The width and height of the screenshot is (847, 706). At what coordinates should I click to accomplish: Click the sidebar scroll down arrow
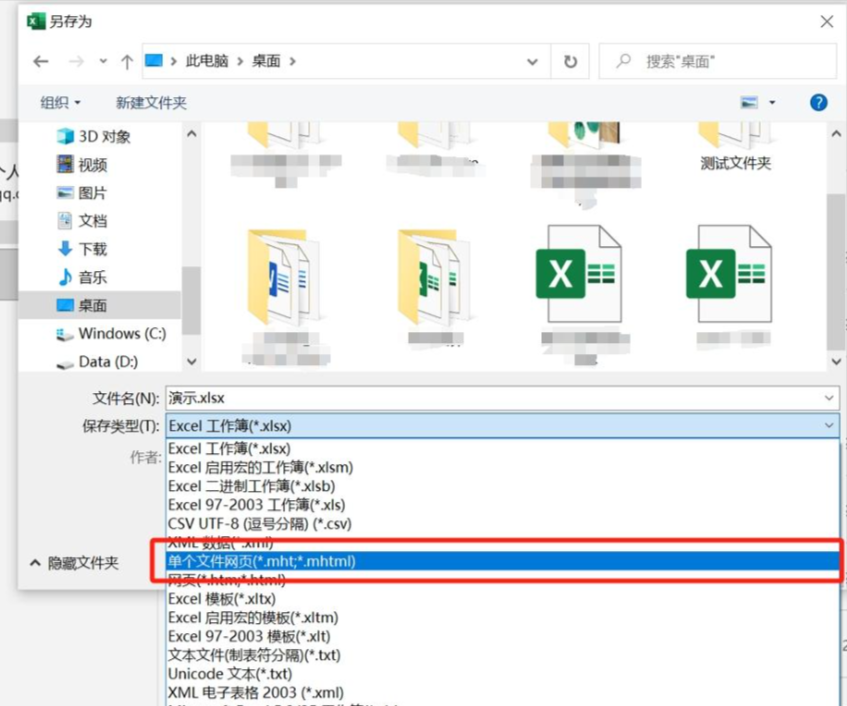pyautogui.click(x=192, y=361)
